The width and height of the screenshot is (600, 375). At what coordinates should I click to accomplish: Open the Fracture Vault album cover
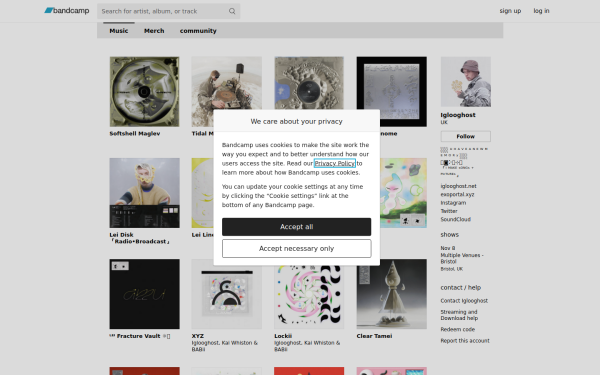pos(144,294)
